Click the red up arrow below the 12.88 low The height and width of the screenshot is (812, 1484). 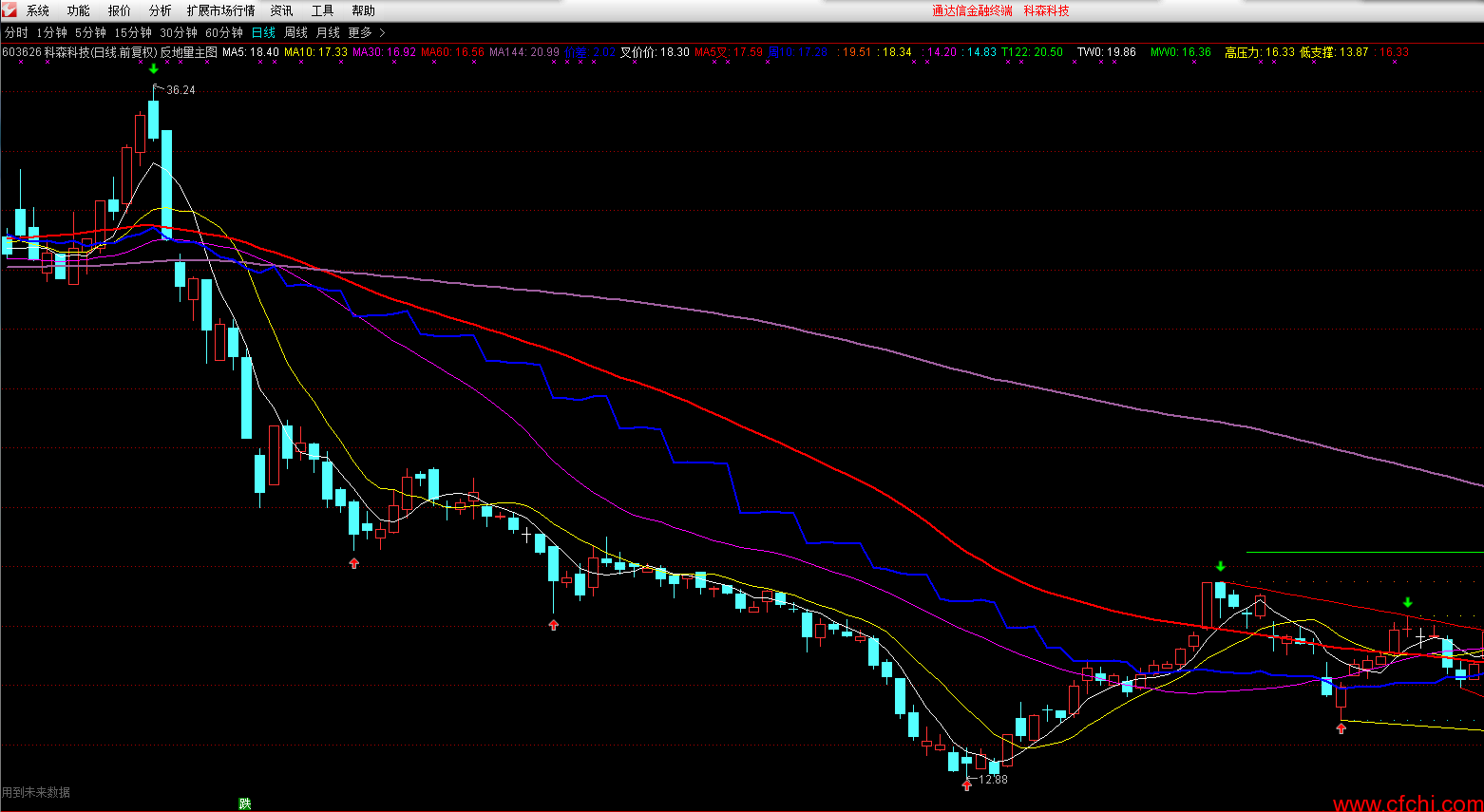pos(967,784)
